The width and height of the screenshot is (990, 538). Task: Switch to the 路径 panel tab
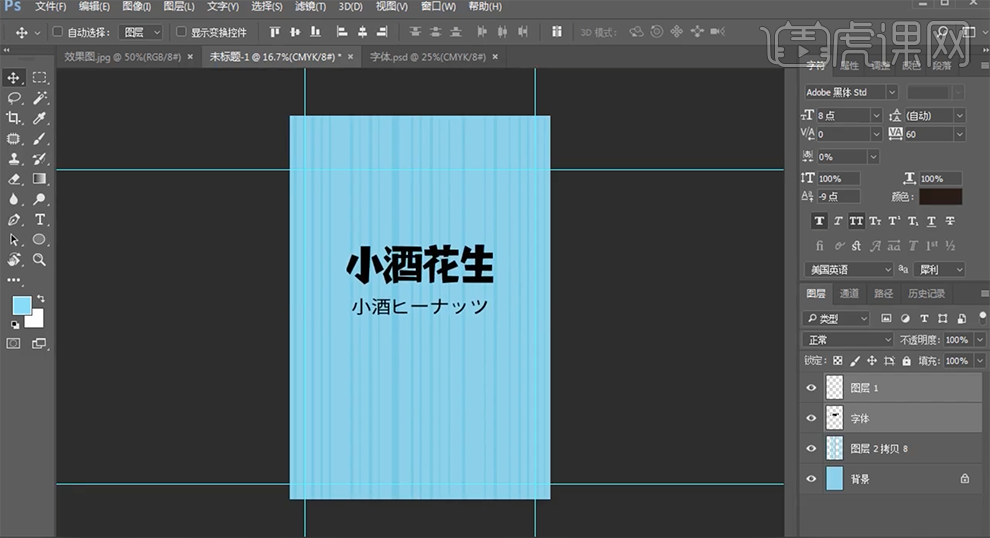pos(883,294)
